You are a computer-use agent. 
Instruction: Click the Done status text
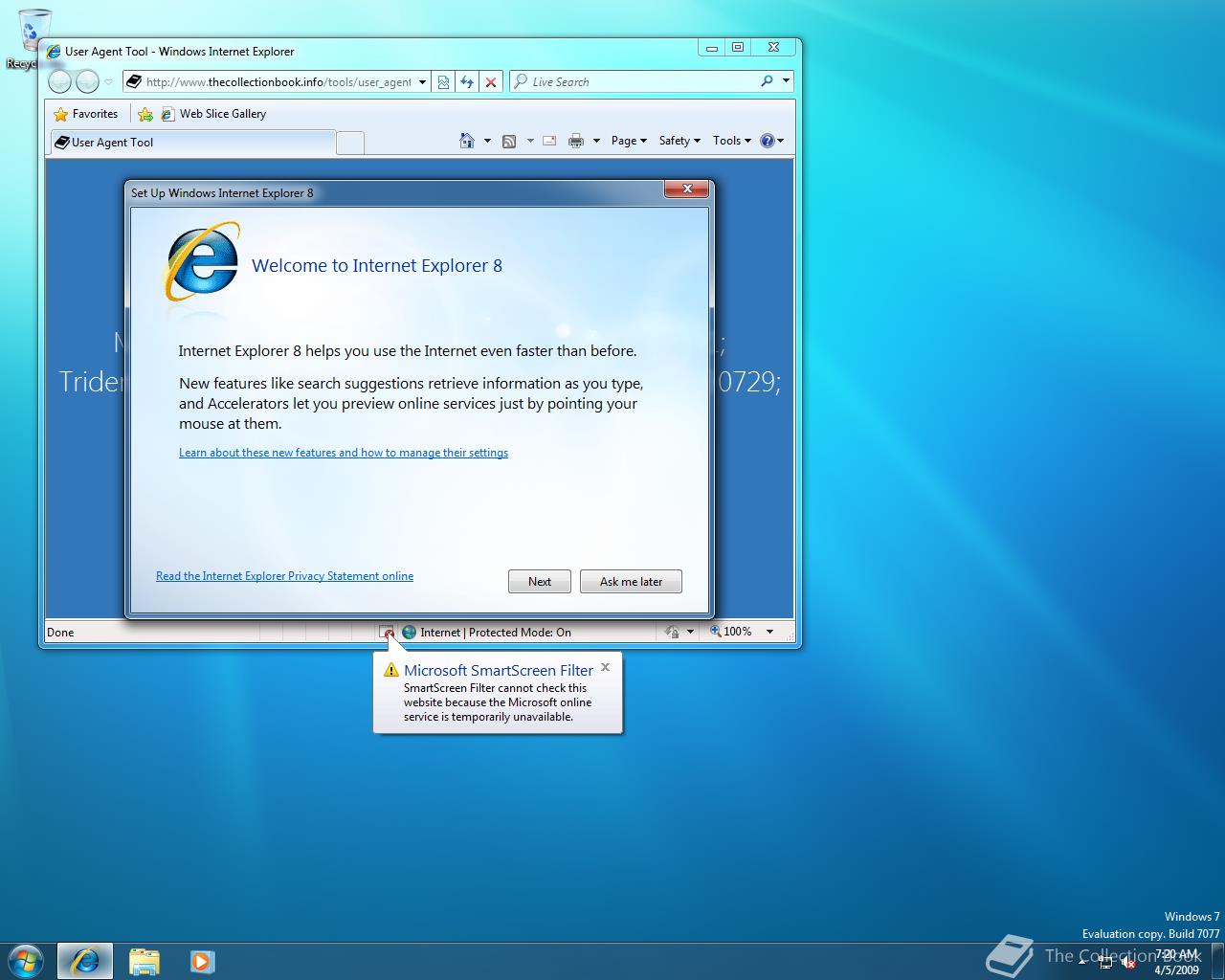[60, 633]
